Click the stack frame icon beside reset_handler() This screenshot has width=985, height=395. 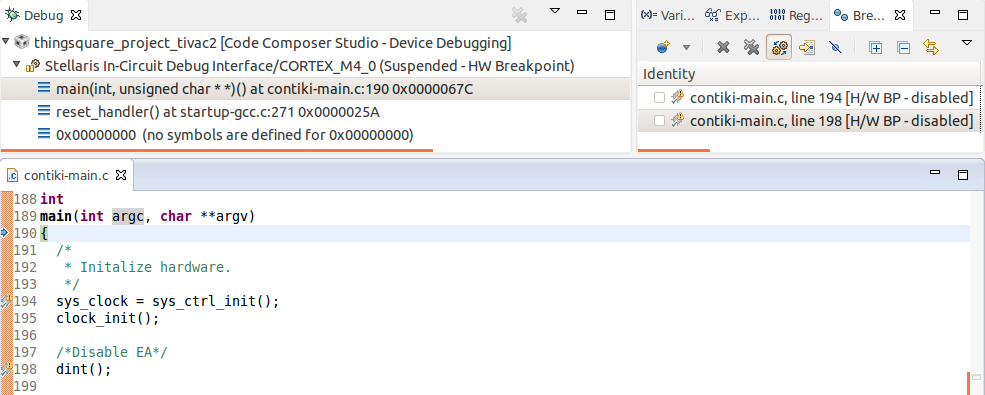click(x=44, y=111)
